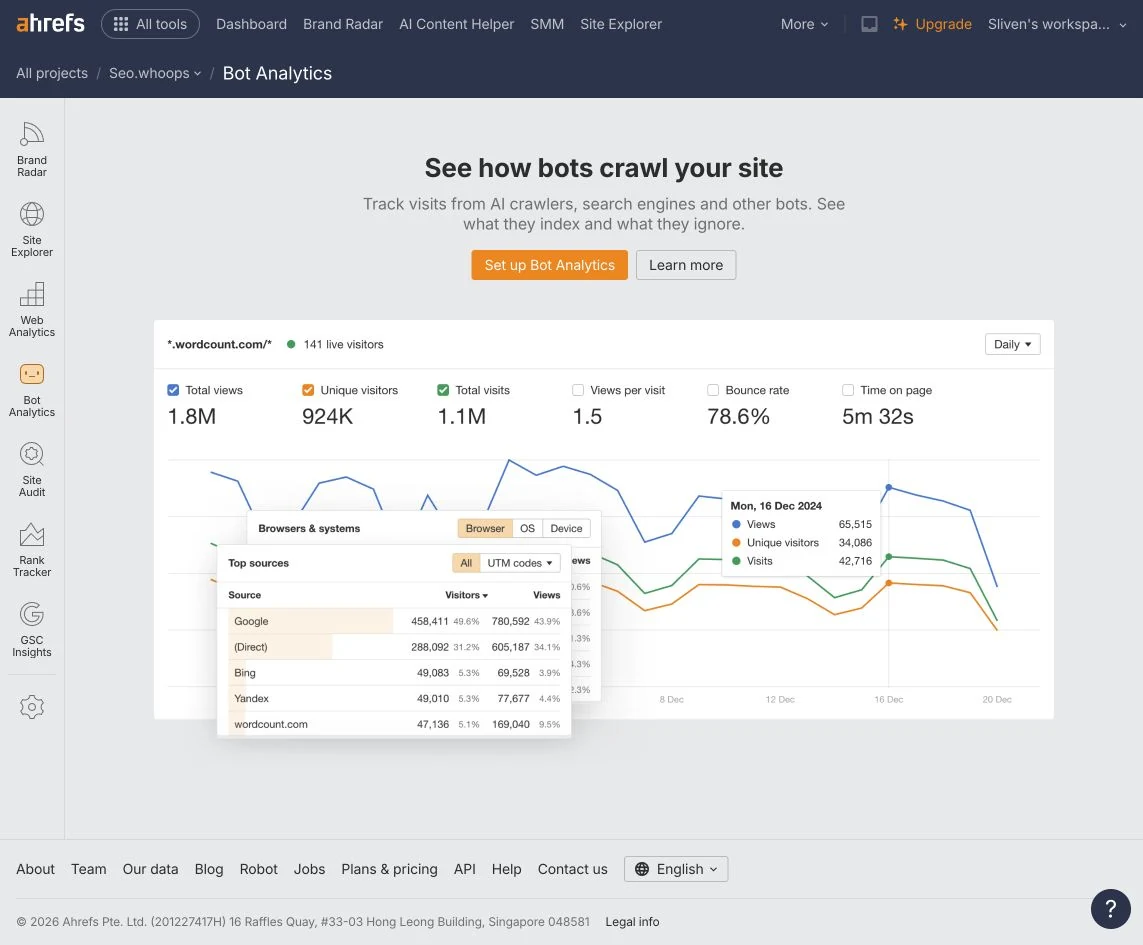Open the Legal info link

click(632, 922)
